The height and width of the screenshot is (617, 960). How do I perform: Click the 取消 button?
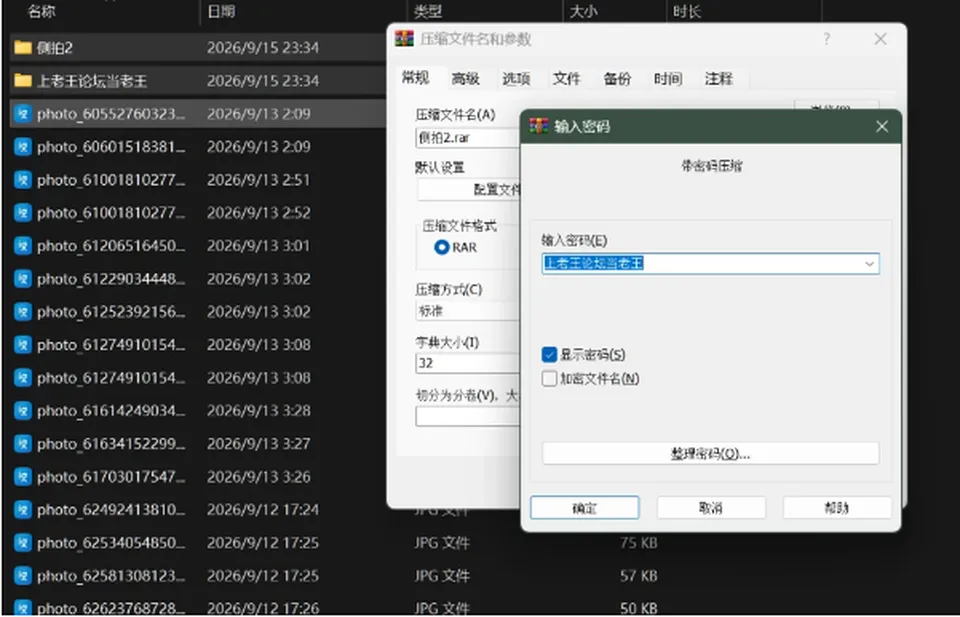coord(711,508)
